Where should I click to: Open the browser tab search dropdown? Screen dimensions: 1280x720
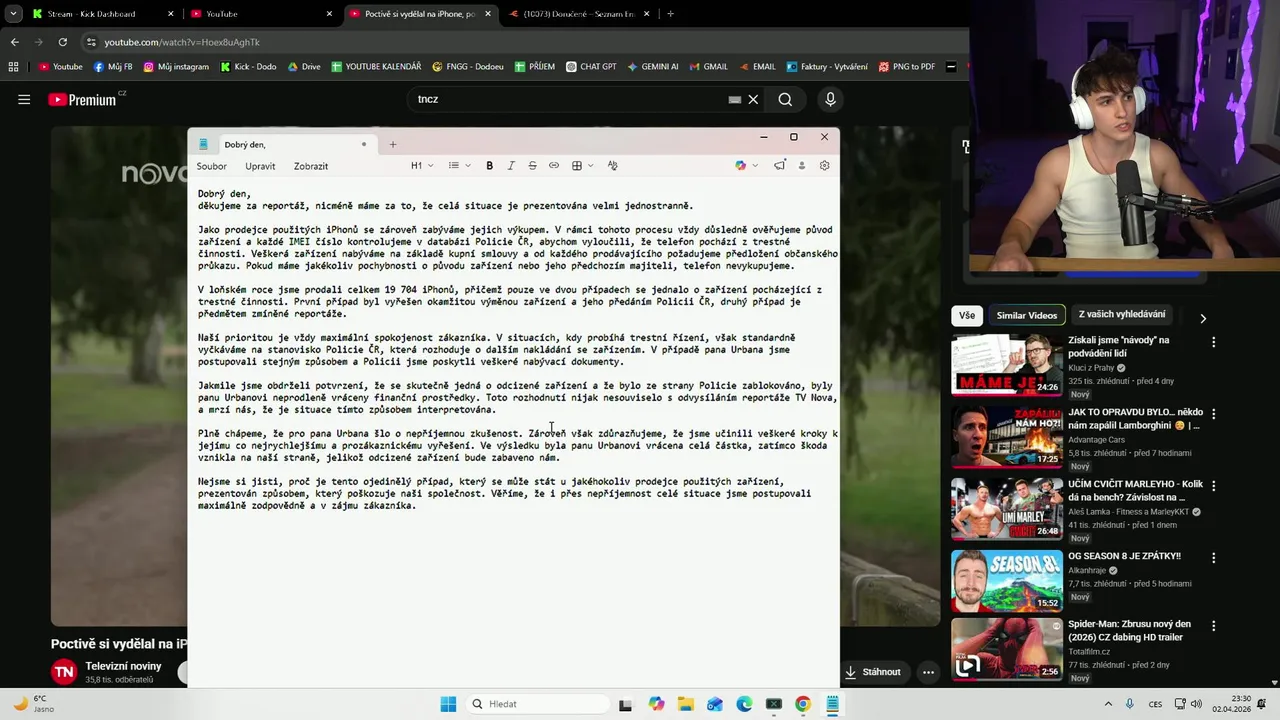[13, 14]
